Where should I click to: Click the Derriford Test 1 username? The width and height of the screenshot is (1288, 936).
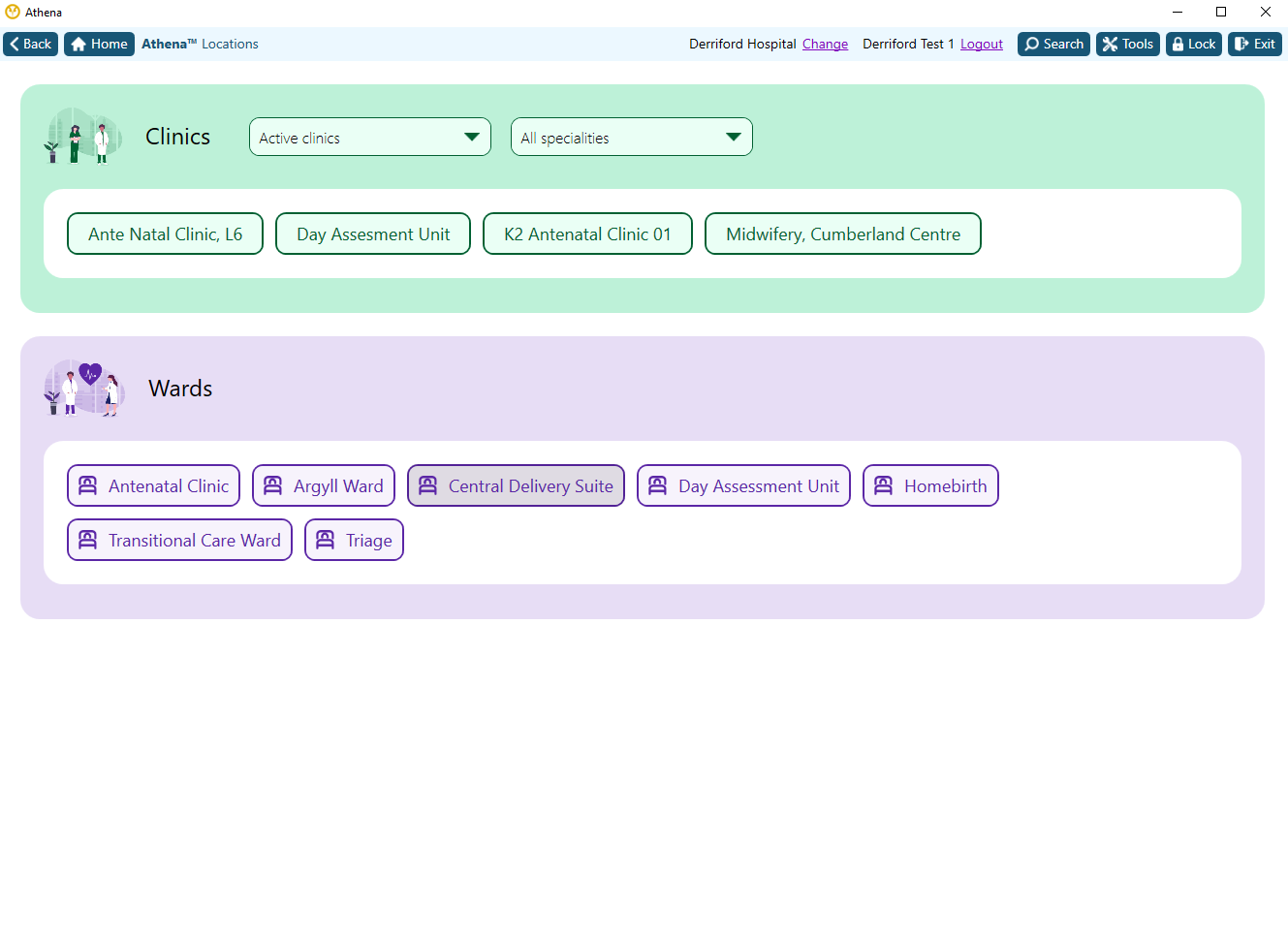click(908, 44)
